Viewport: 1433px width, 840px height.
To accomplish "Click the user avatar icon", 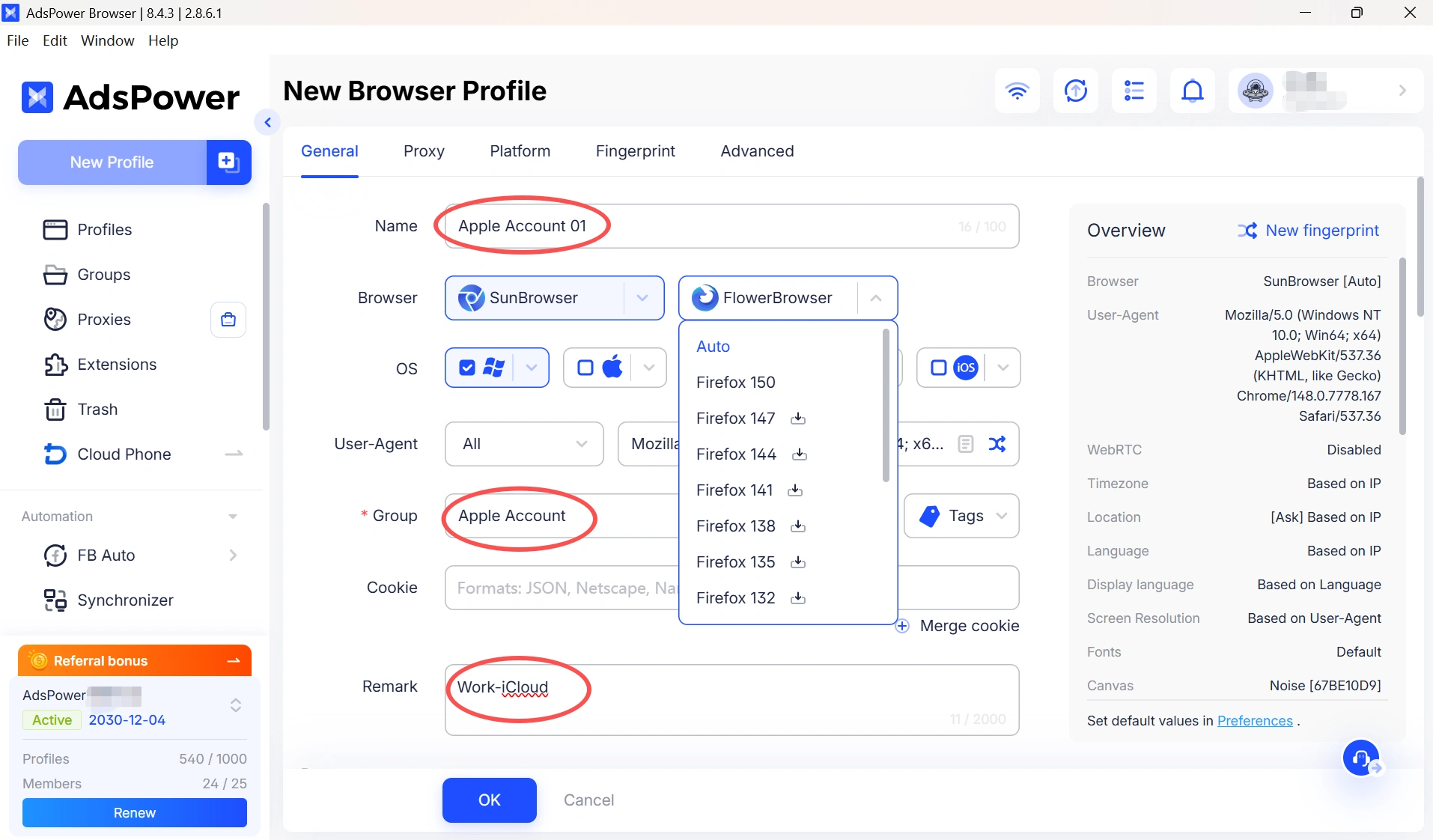I will [x=1256, y=91].
